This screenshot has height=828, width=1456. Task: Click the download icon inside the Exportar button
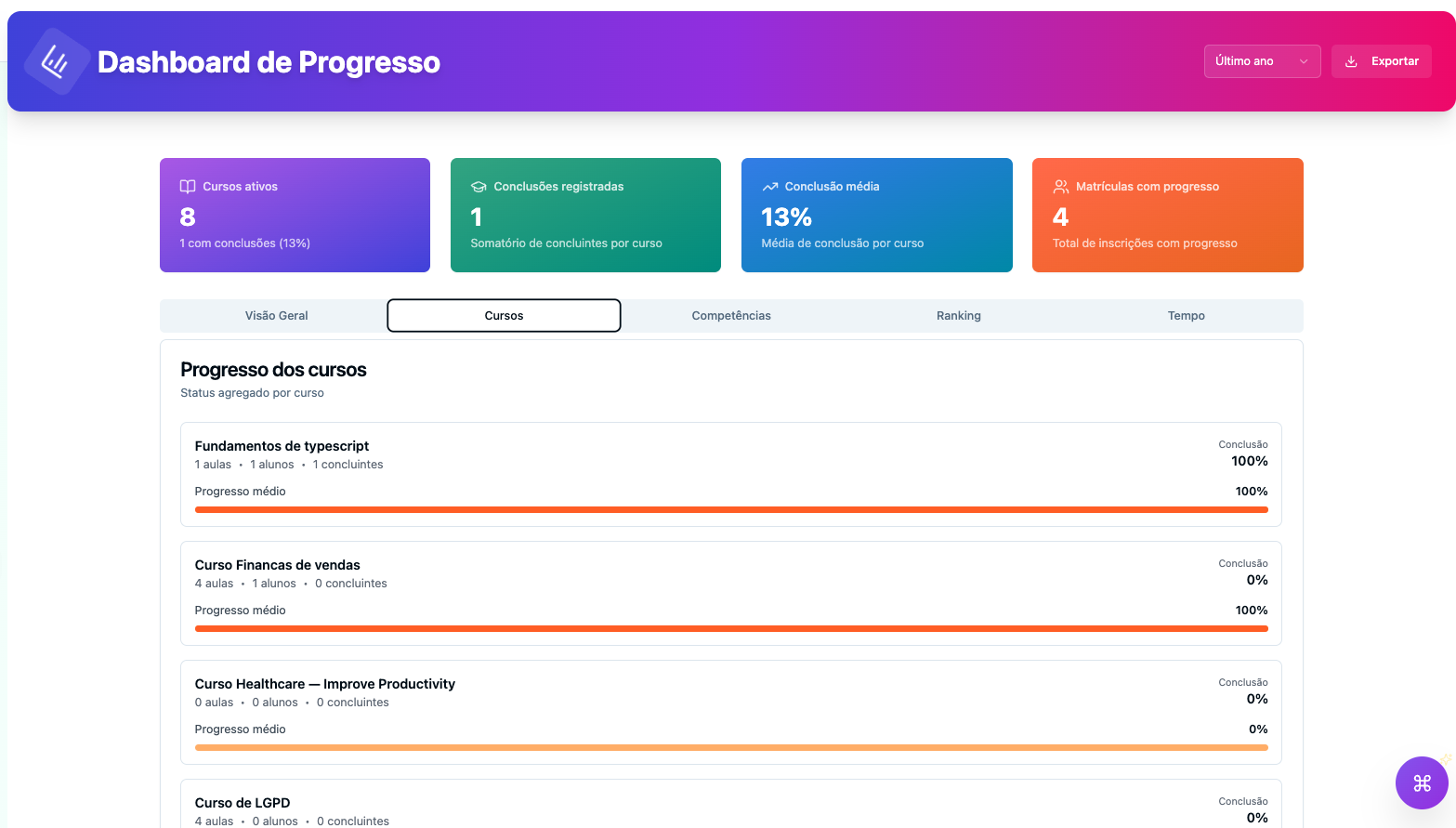point(1349,60)
